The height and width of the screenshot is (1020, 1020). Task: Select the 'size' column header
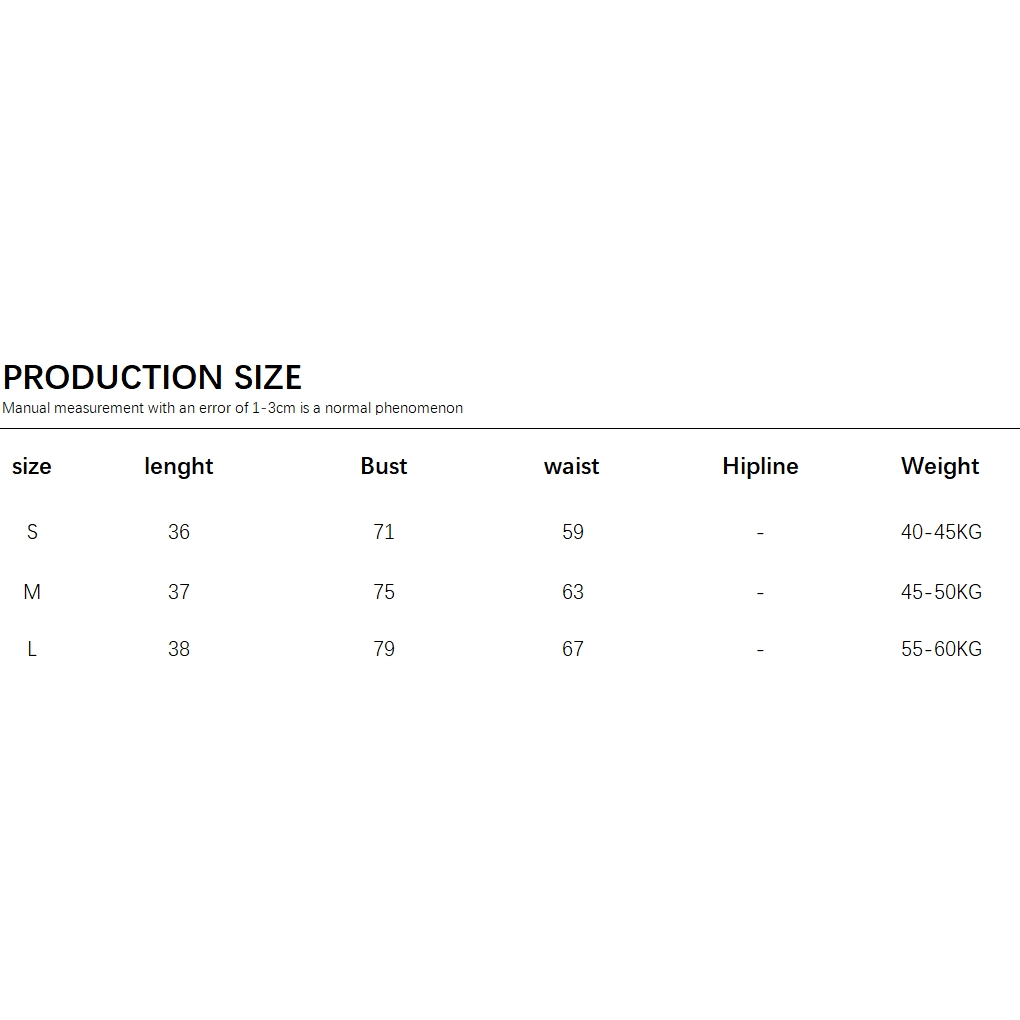tap(32, 466)
